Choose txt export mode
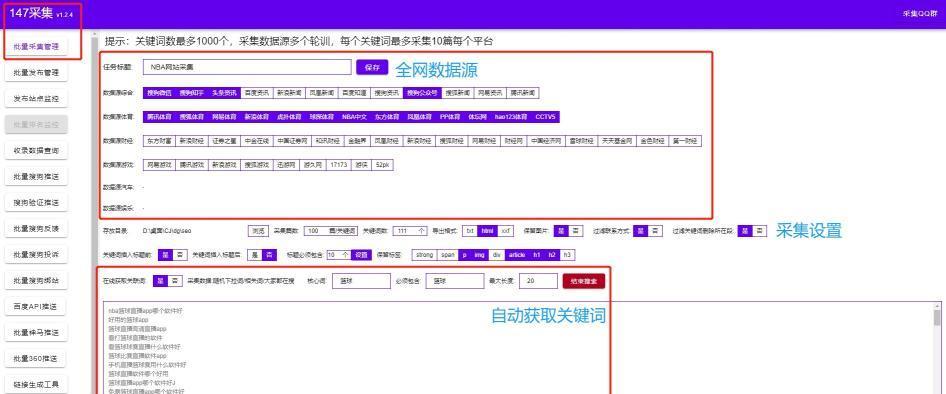This screenshot has height=394, width=946. (x=471, y=230)
